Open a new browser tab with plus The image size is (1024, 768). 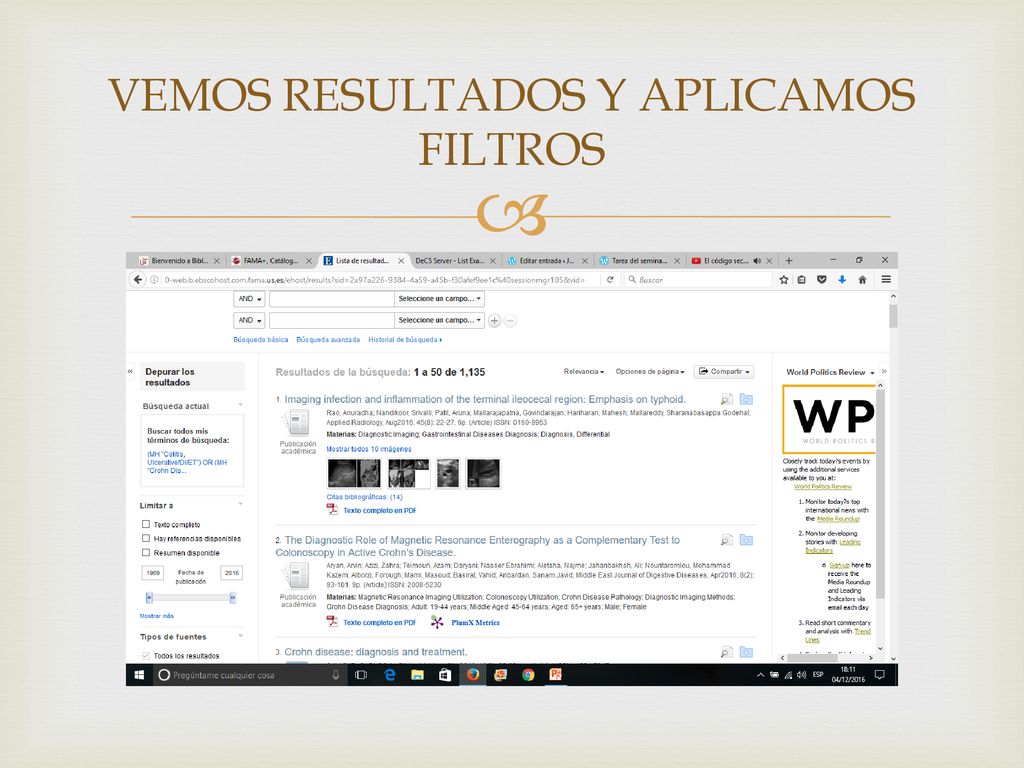click(x=789, y=261)
